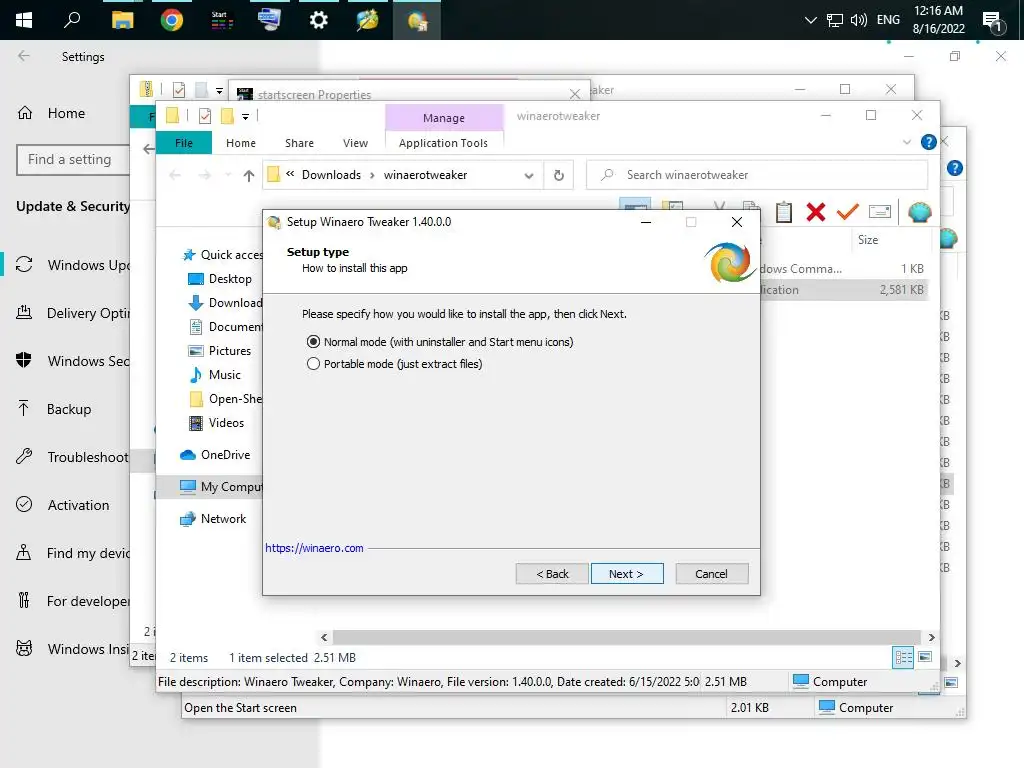1024x768 pixels.
Task: Open the View ribbon tab
Action: (355, 142)
